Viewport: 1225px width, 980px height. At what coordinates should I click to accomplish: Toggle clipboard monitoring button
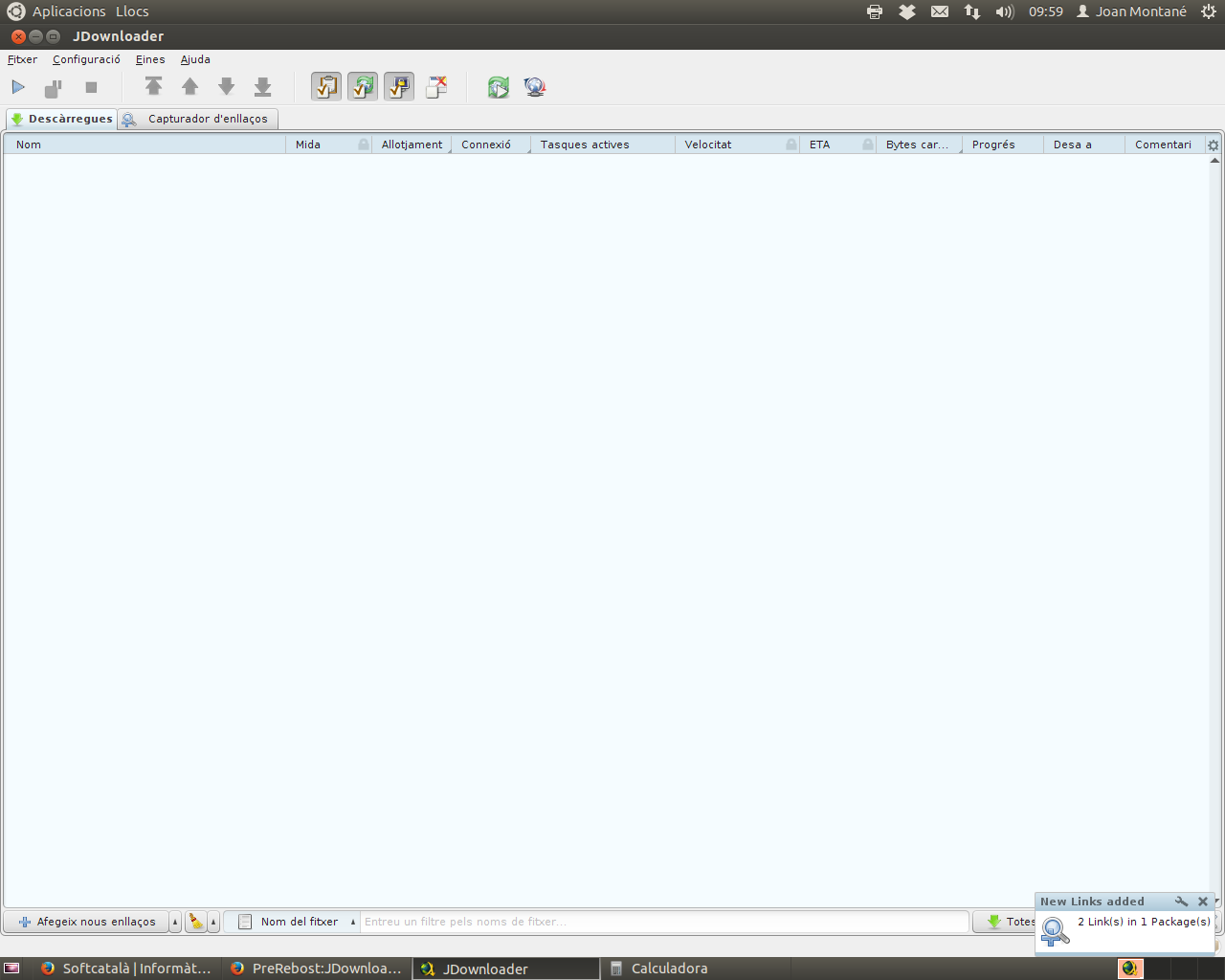point(326,87)
